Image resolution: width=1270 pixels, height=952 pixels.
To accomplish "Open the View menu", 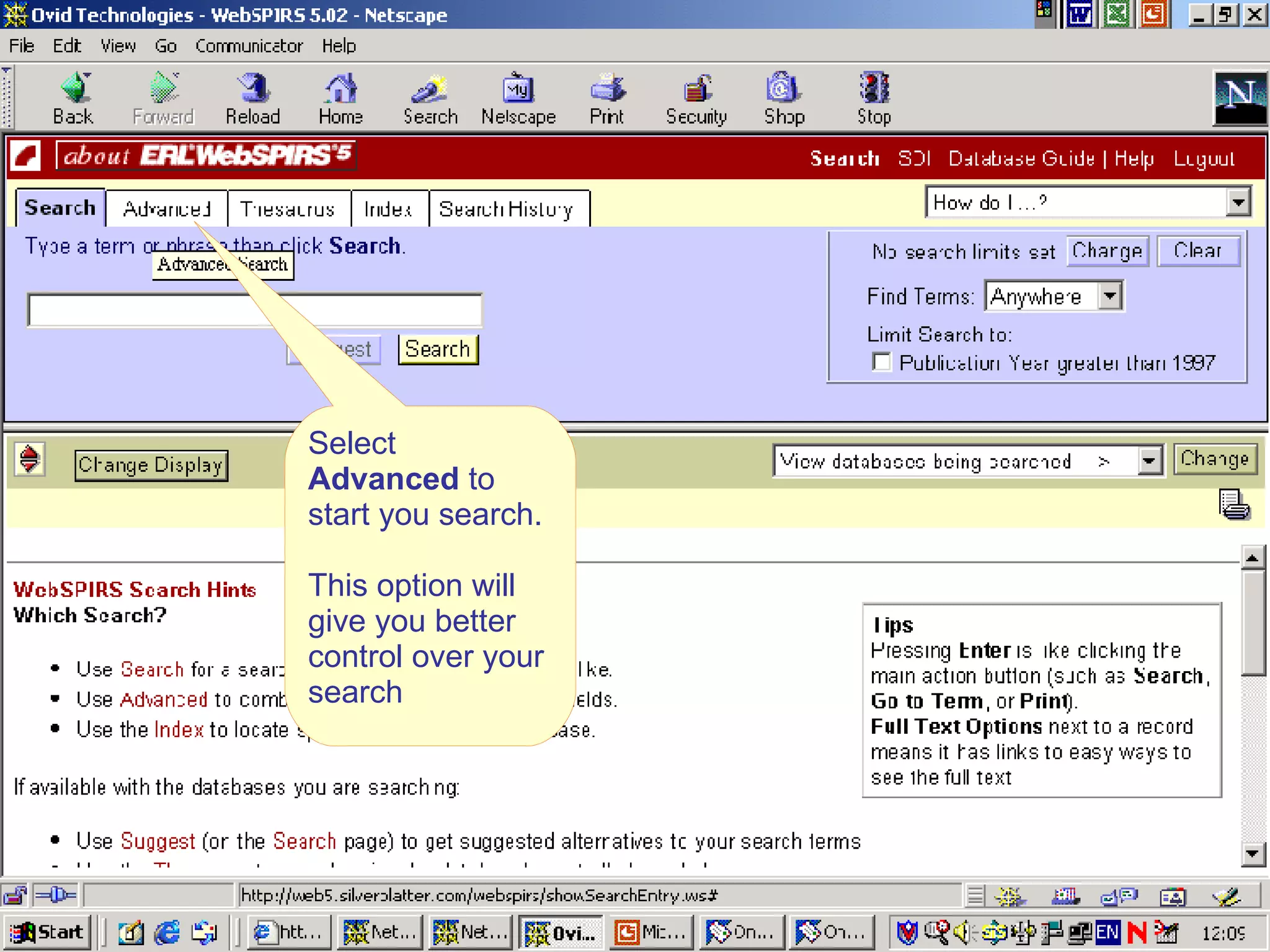I will pos(118,46).
